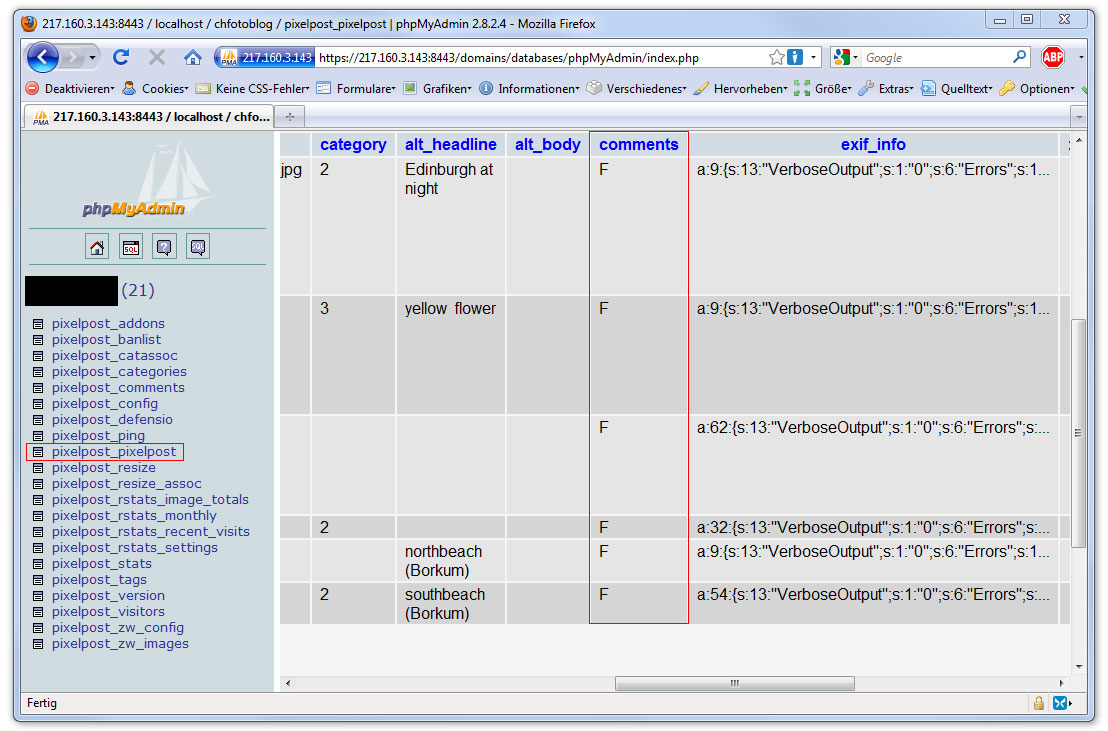The width and height of the screenshot is (1108, 731).
Task: Click table icon beside pixelpost_zw_images
Action: 38,644
